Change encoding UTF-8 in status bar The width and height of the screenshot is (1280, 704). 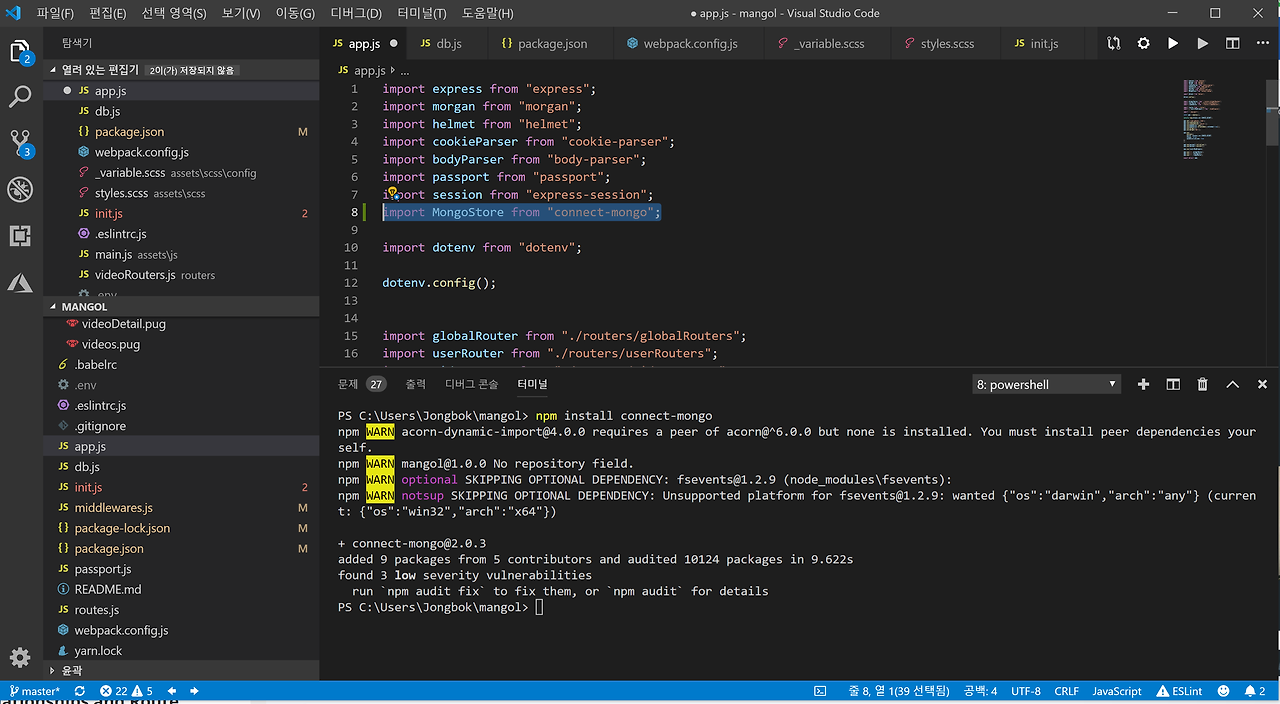[1026, 691]
